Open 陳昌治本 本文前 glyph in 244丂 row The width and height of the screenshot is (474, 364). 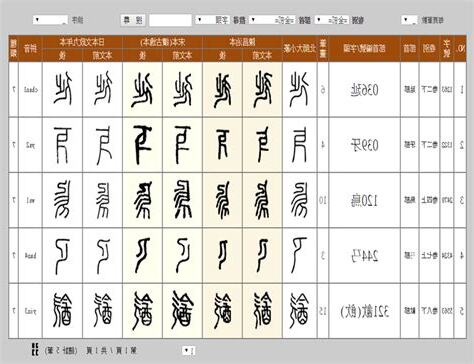pyautogui.click(x=262, y=255)
